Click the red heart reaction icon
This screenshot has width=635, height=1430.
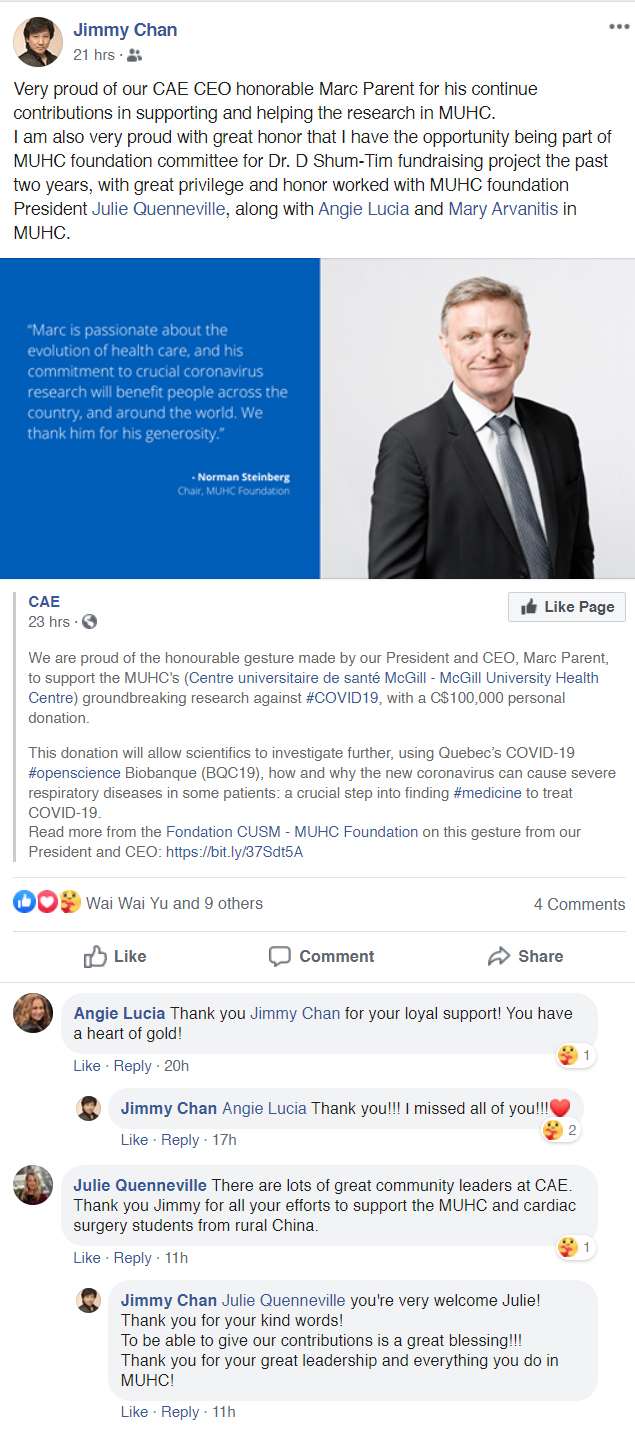(46, 902)
